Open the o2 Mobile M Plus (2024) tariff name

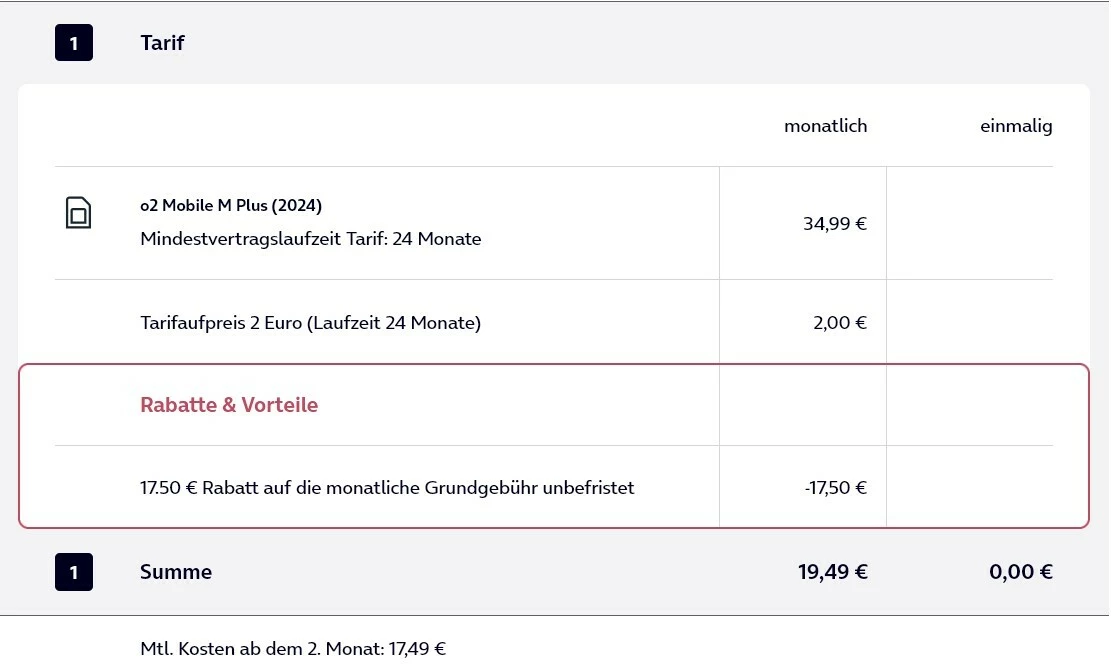[231, 205]
